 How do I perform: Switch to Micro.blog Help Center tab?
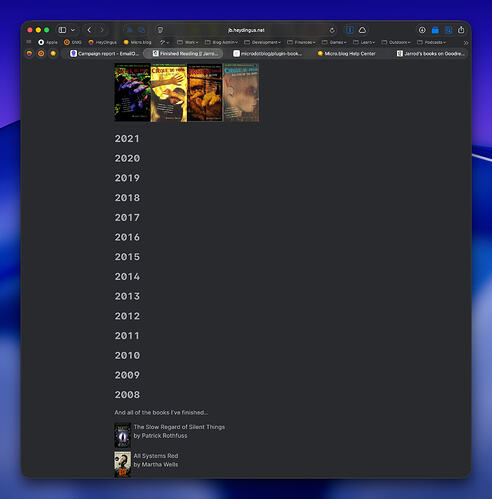pos(346,53)
